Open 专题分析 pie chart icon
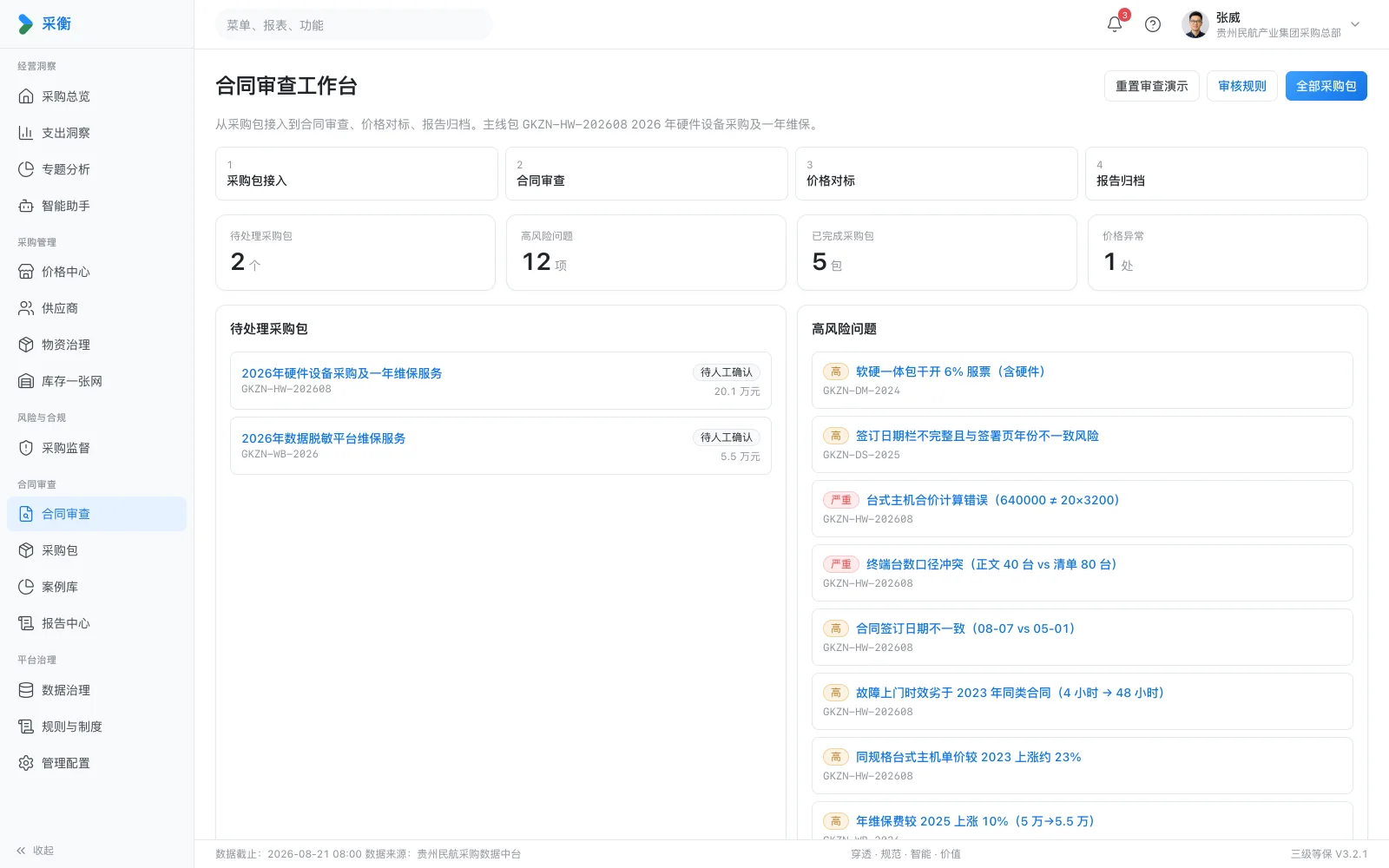The height and width of the screenshot is (868, 1389). 26,169
